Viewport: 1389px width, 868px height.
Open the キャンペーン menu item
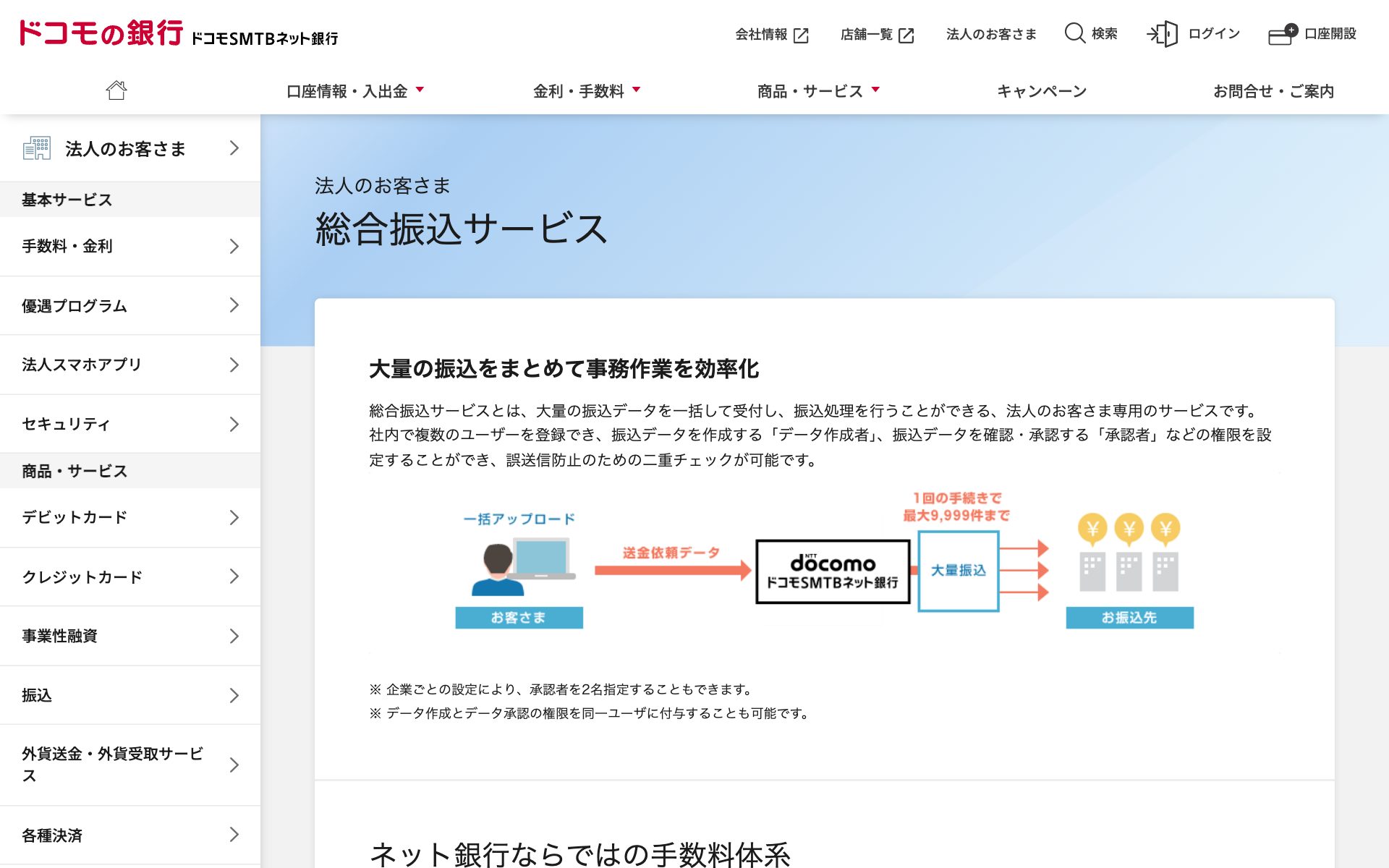pyautogui.click(x=1042, y=91)
